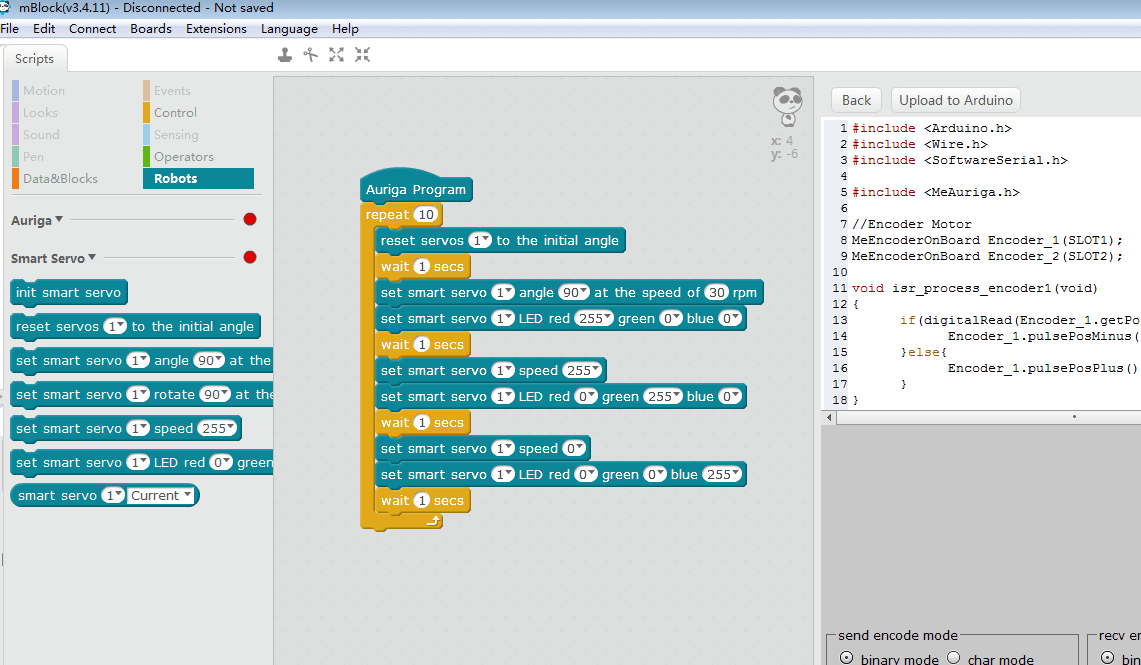Select char mode for send encode
The height and width of the screenshot is (665, 1141).
[x=954, y=658]
